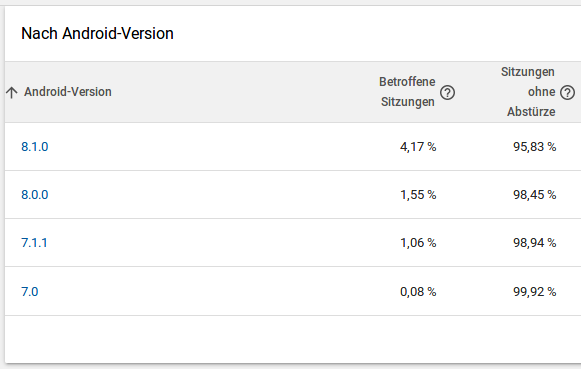Select the 1,55 % affected sessions value
Screen dimensions: 581x369
(418, 195)
